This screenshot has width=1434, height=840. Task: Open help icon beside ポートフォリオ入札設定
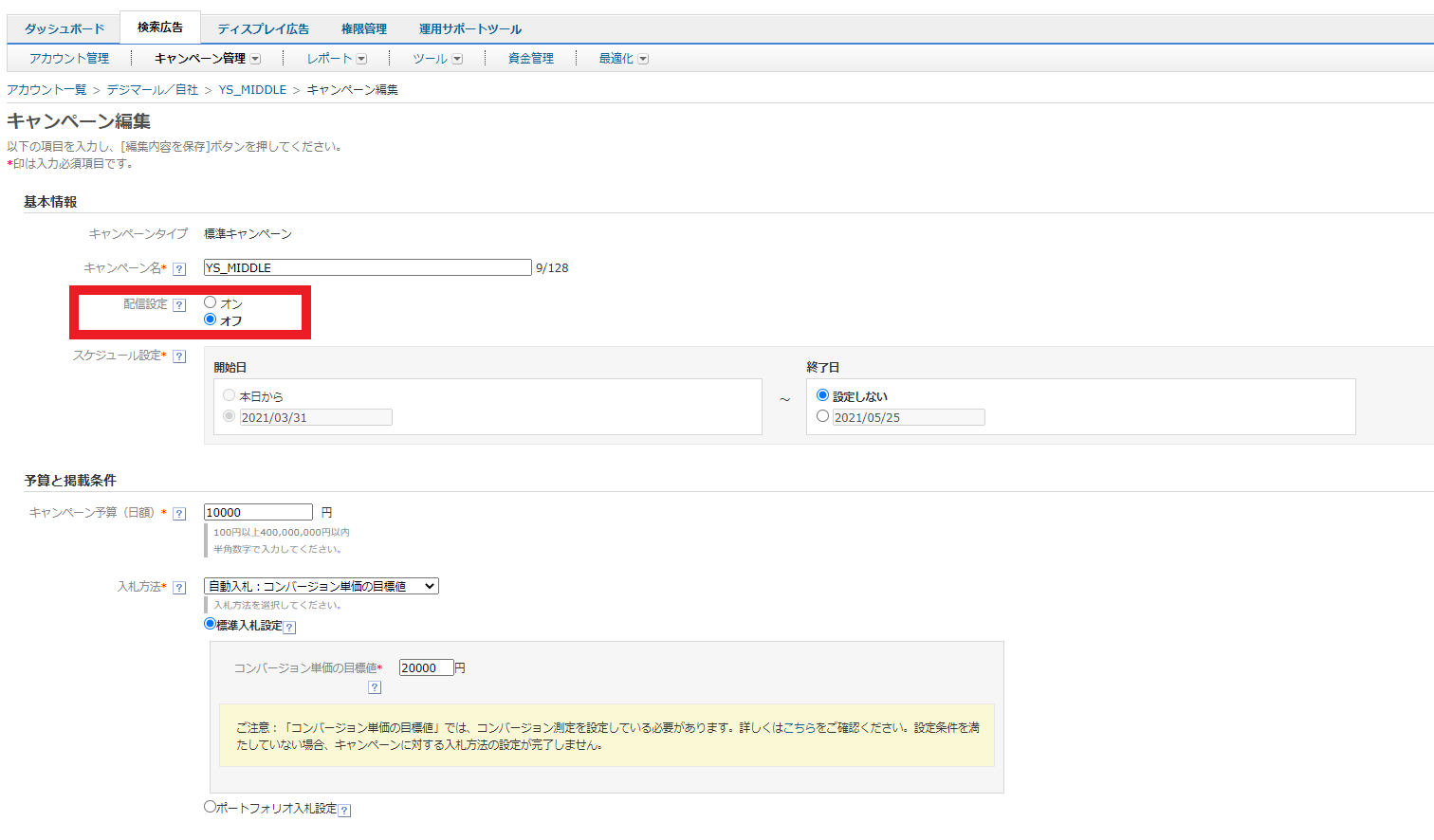click(x=344, y=810)
